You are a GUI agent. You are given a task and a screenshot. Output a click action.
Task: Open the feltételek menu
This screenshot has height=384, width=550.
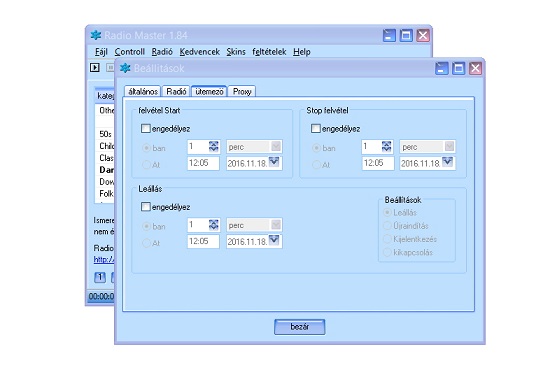269,52
